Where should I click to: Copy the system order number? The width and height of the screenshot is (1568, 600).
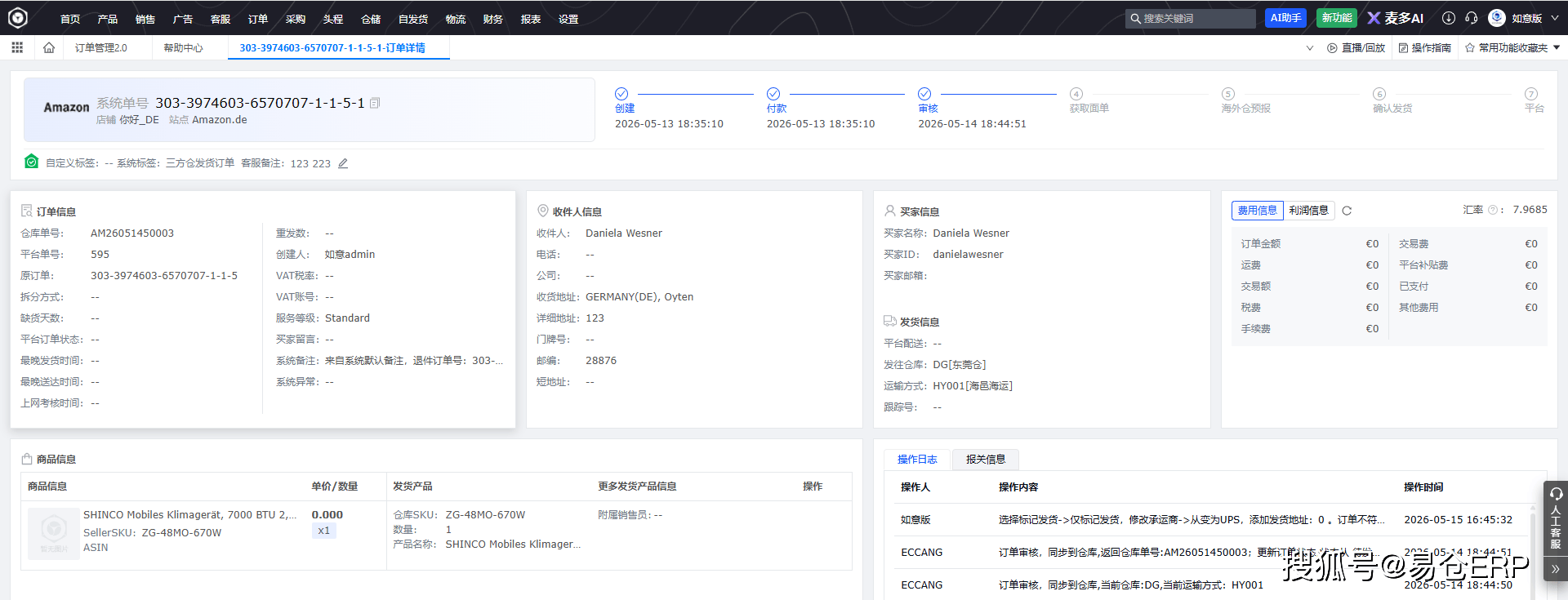point(375,103)
